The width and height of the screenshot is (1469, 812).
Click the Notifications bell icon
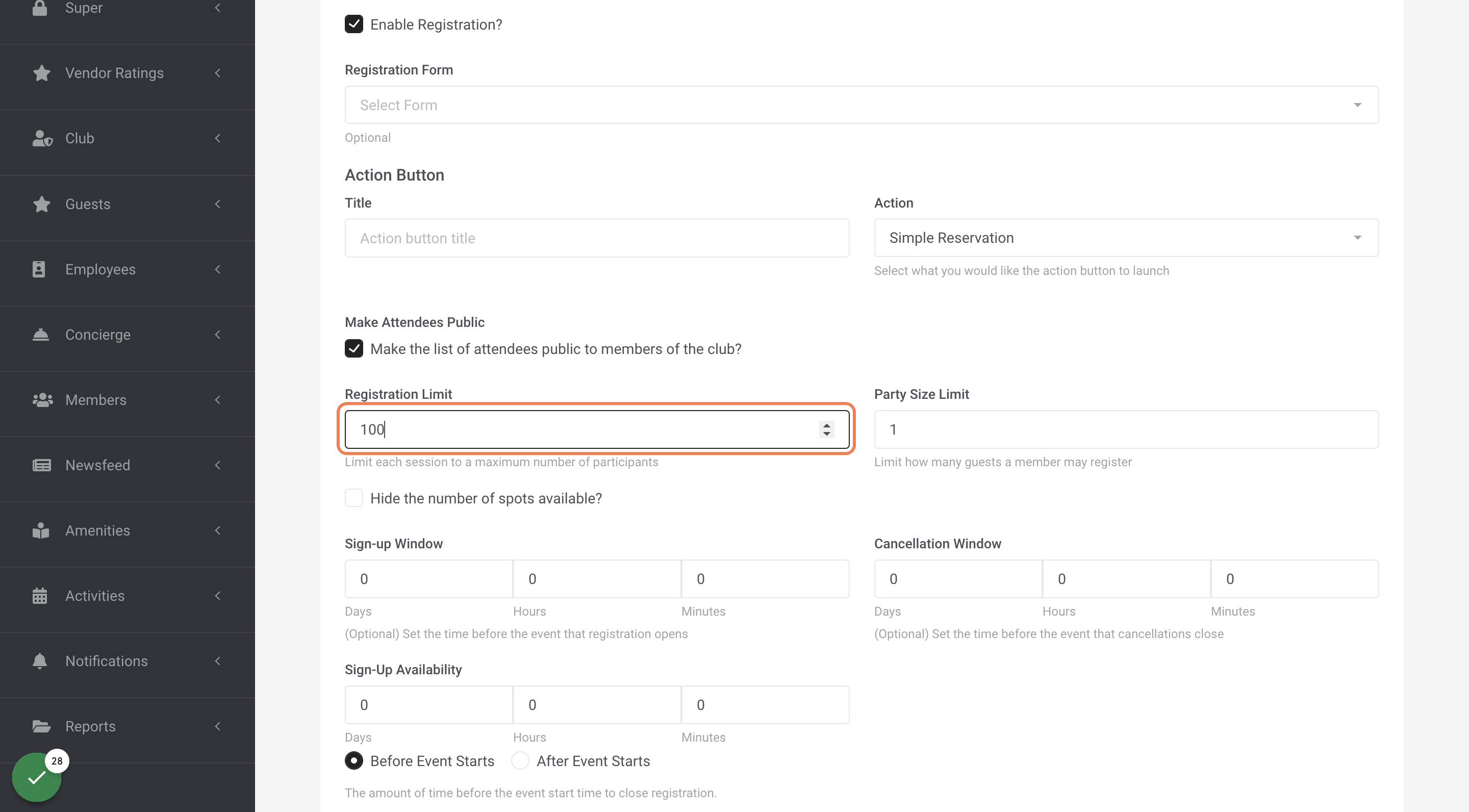40,661
